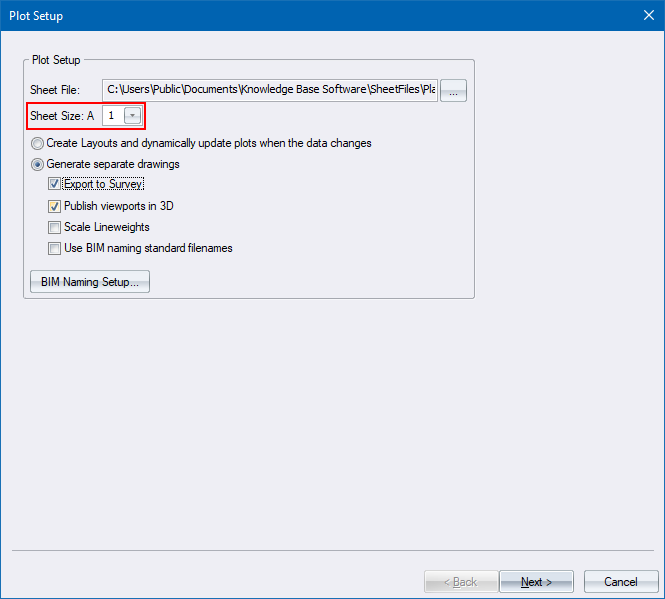Open the BIM Naming Setup dialog

click(x=90, y=282)
